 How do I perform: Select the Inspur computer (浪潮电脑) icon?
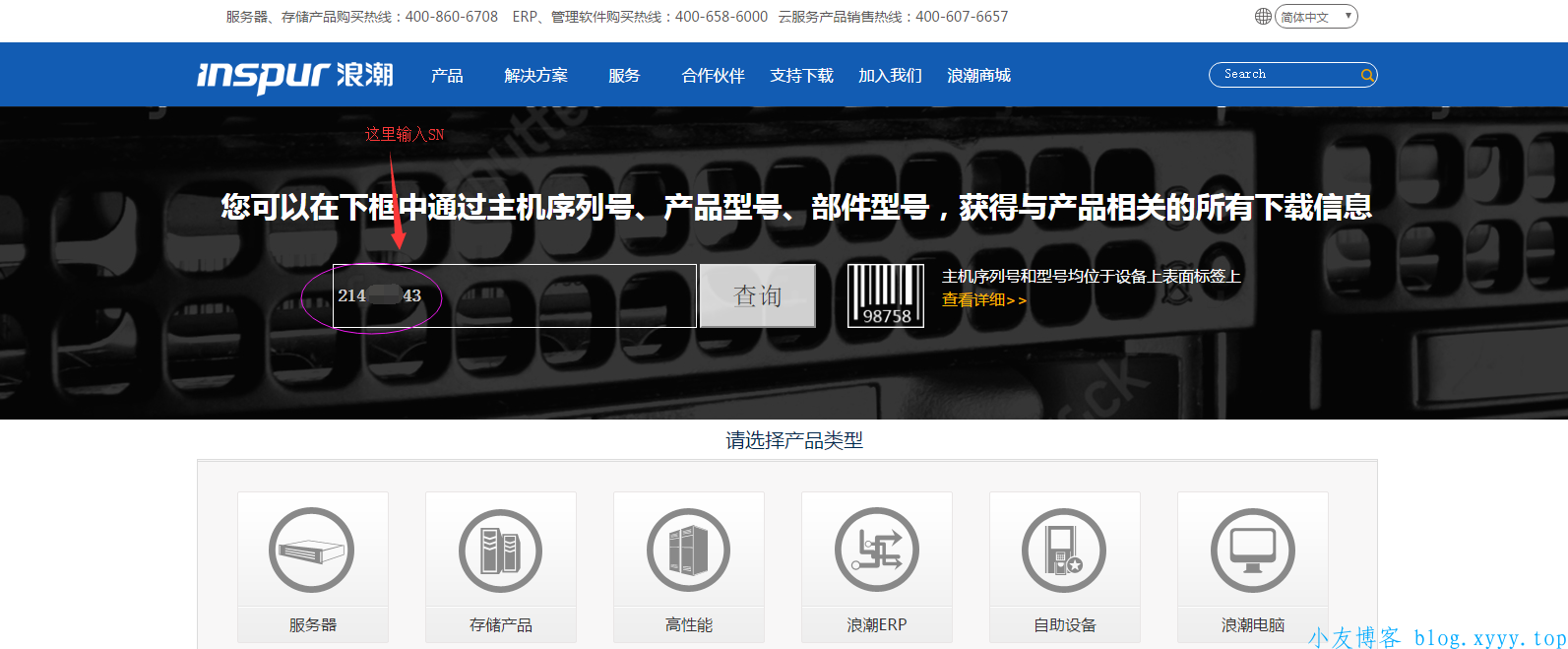click(1252, 550)
